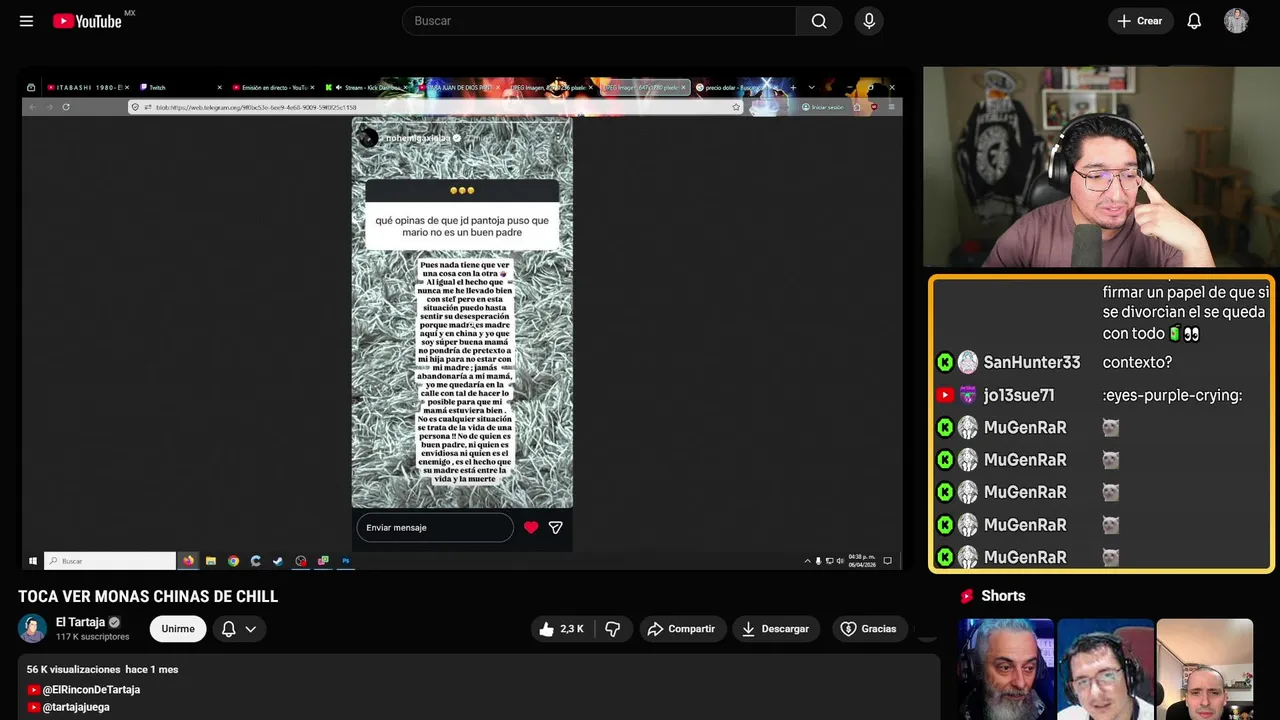This screenshot has width=1280, height=720.
Task: Click the YouTube badge beside jo13sue71
Action: 945,395
